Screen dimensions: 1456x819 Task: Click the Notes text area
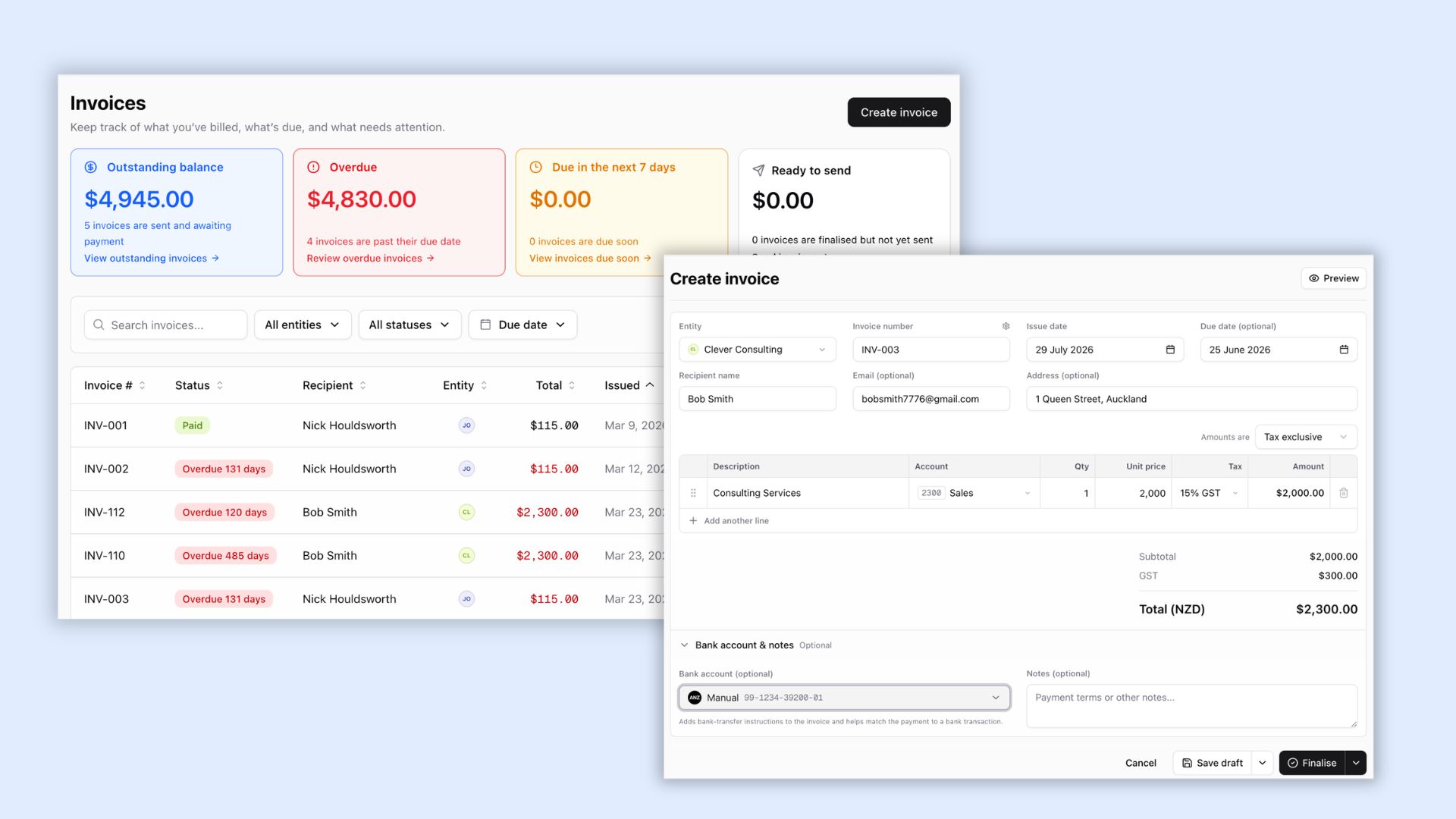click(1191, 706)
